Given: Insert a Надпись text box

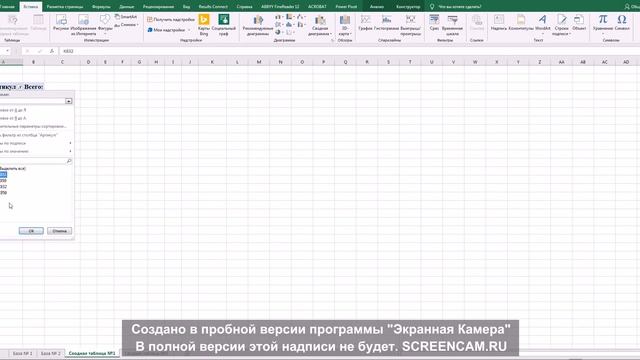Looking at the screenshot, I should coord(498,23).
